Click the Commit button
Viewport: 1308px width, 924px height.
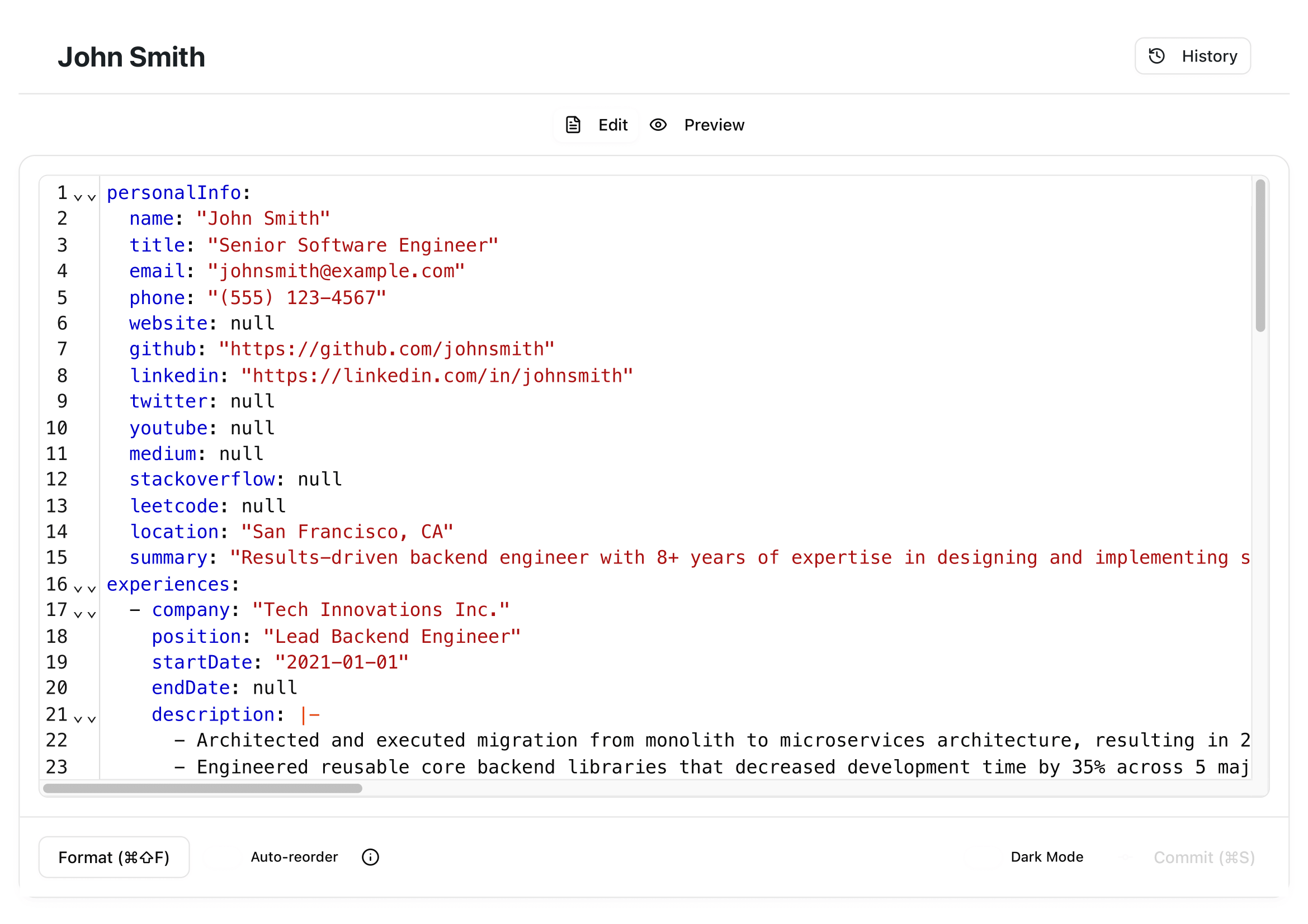click(x=1204, y=857)
